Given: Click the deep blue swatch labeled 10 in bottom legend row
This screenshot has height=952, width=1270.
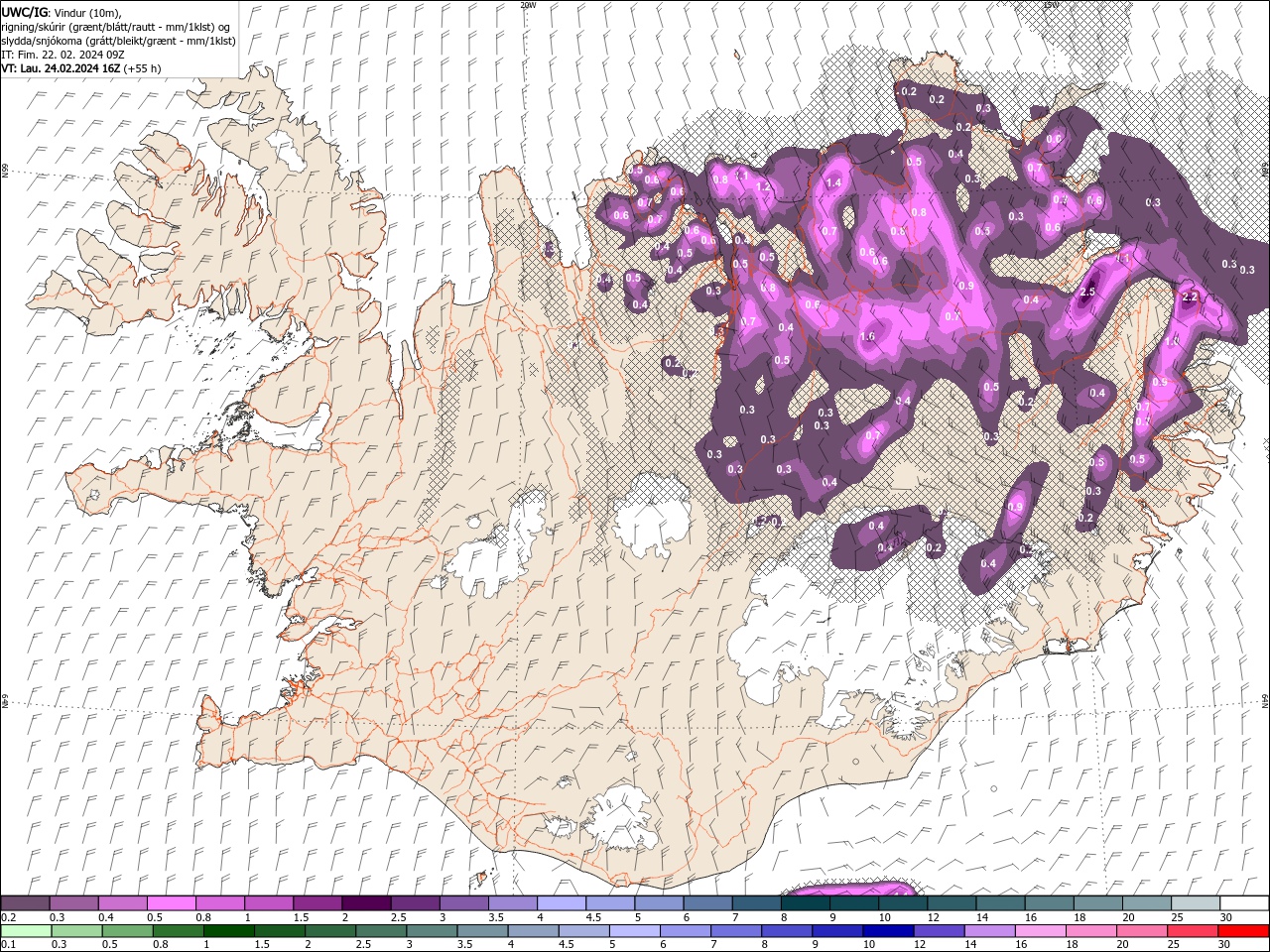Looking at the screenshot, I should [888, 931].
